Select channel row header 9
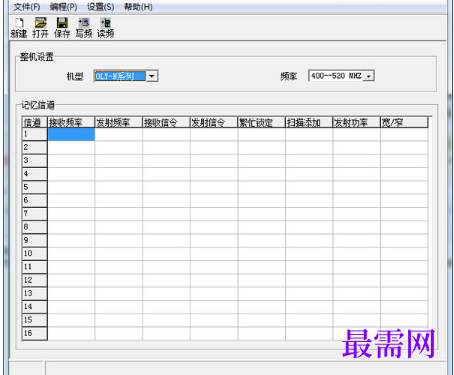This screenshot has width=454, height=375. [x=35, y=241]
